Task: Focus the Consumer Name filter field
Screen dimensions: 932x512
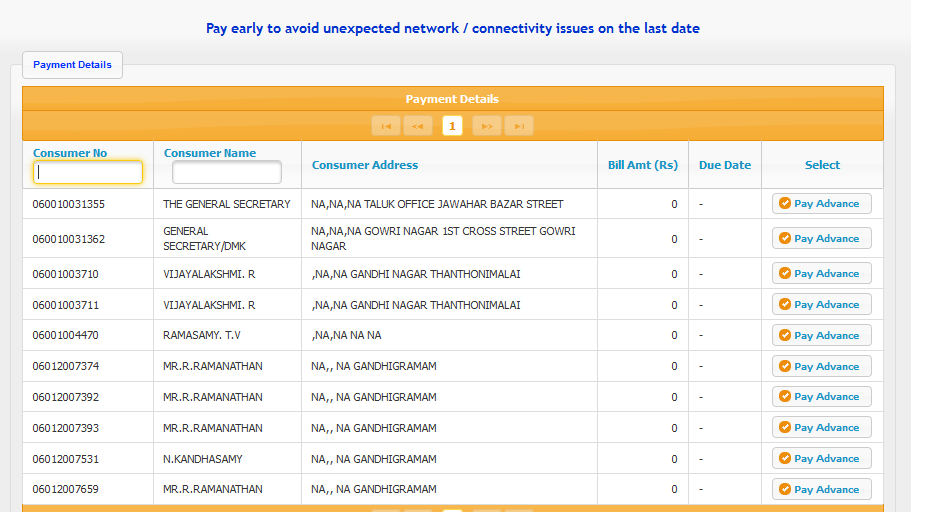Action: click(227, 173)
